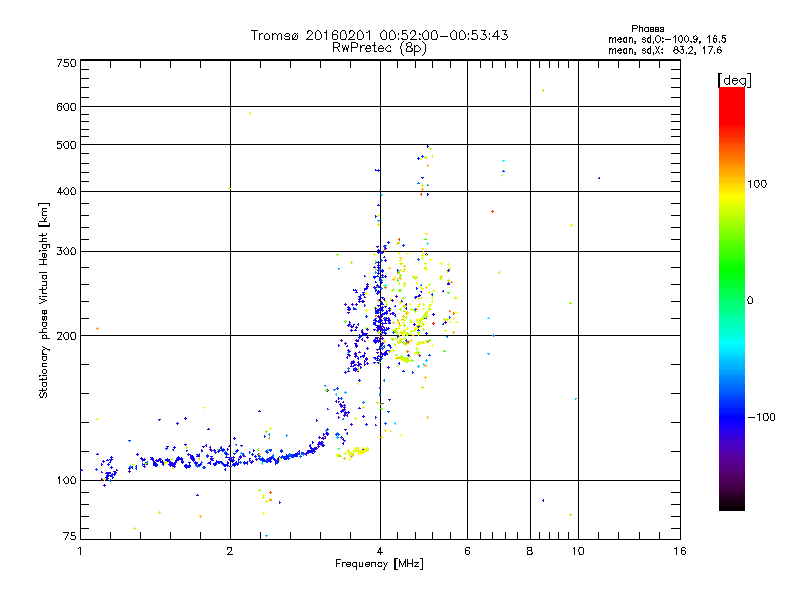Click the x-axis tick label '1'

80,551
